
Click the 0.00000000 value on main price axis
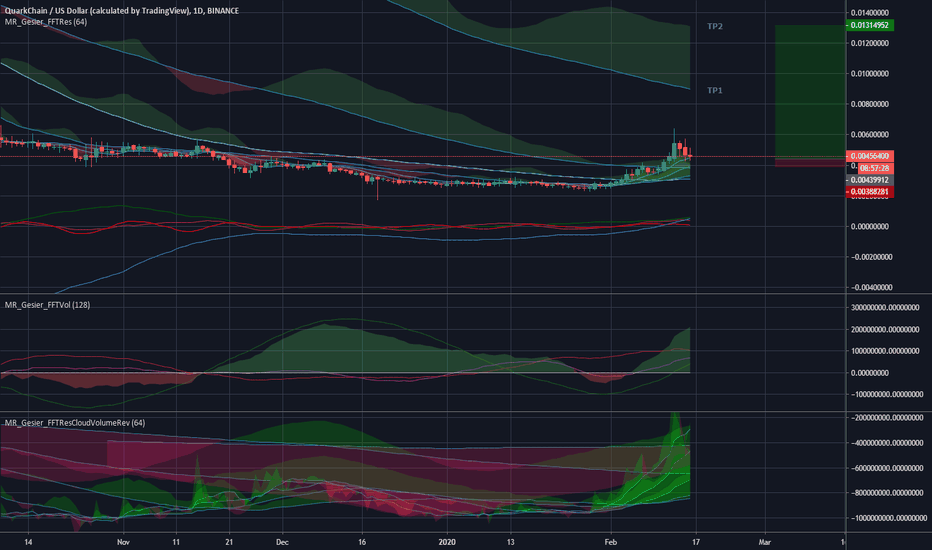pos(870,227)
